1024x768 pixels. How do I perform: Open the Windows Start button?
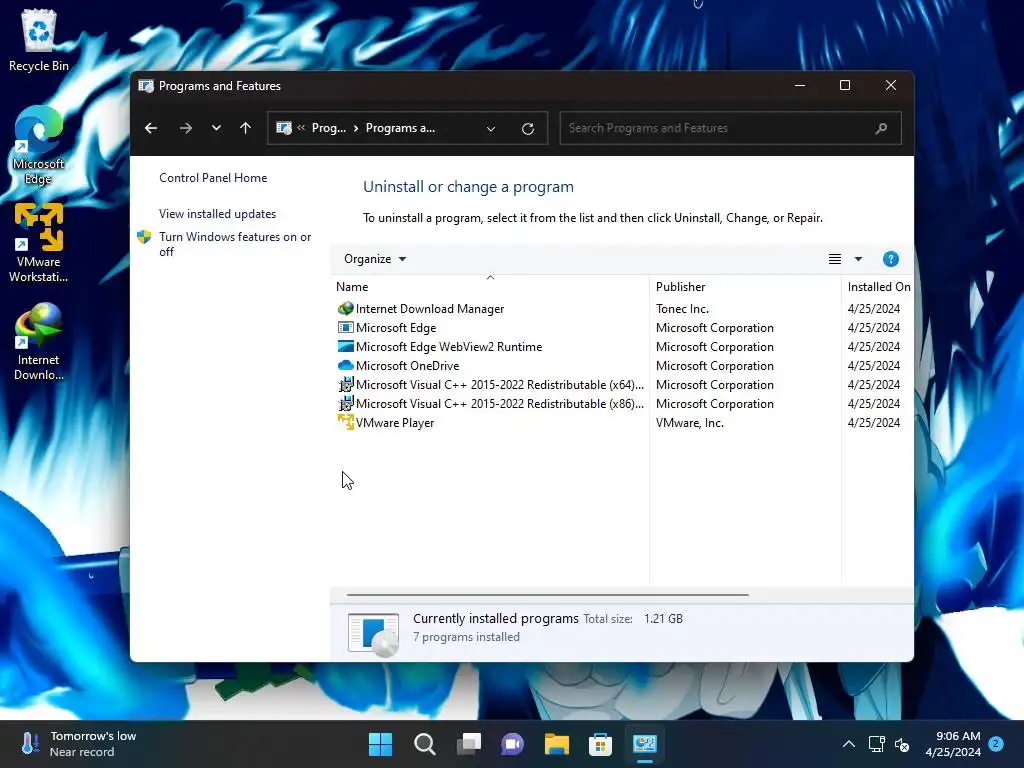(x=380, y=744)
